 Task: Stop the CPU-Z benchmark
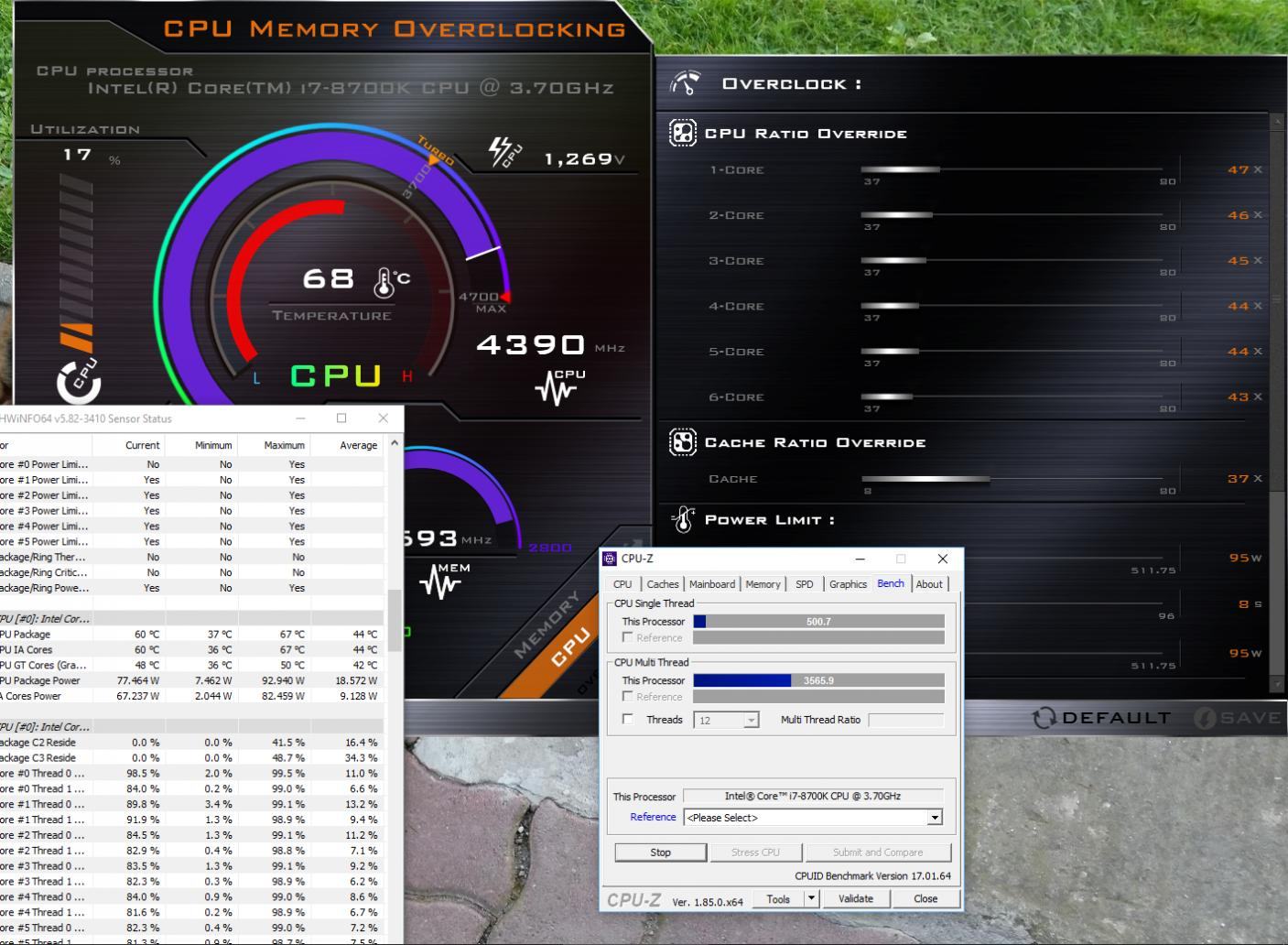tap(660, 853)
